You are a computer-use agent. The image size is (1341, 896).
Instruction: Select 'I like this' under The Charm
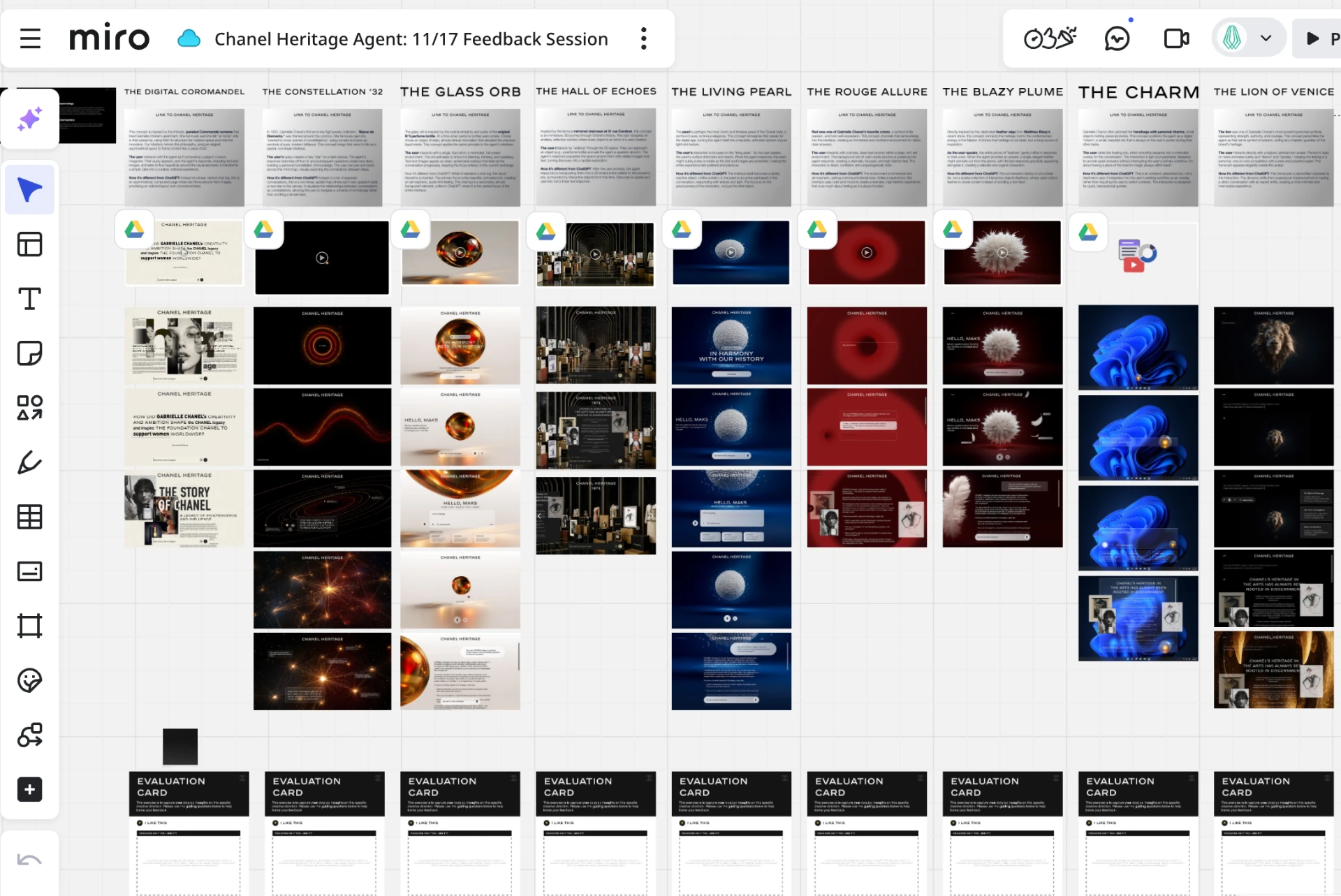pyautogui.click(x=1101, y=823)
